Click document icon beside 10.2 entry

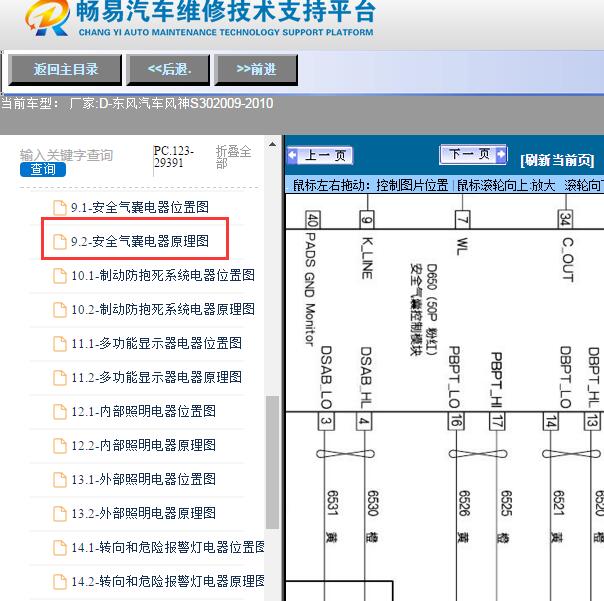(x=60, y=310)
